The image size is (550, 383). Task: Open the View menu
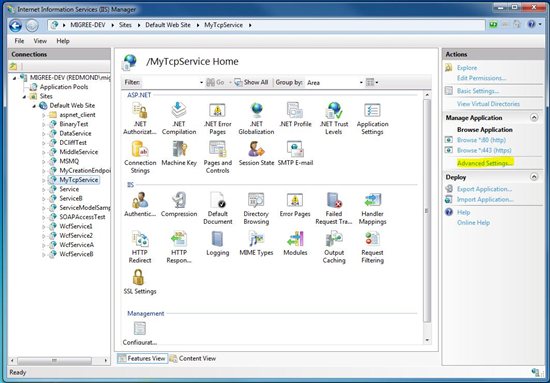[x=40, y=41]
